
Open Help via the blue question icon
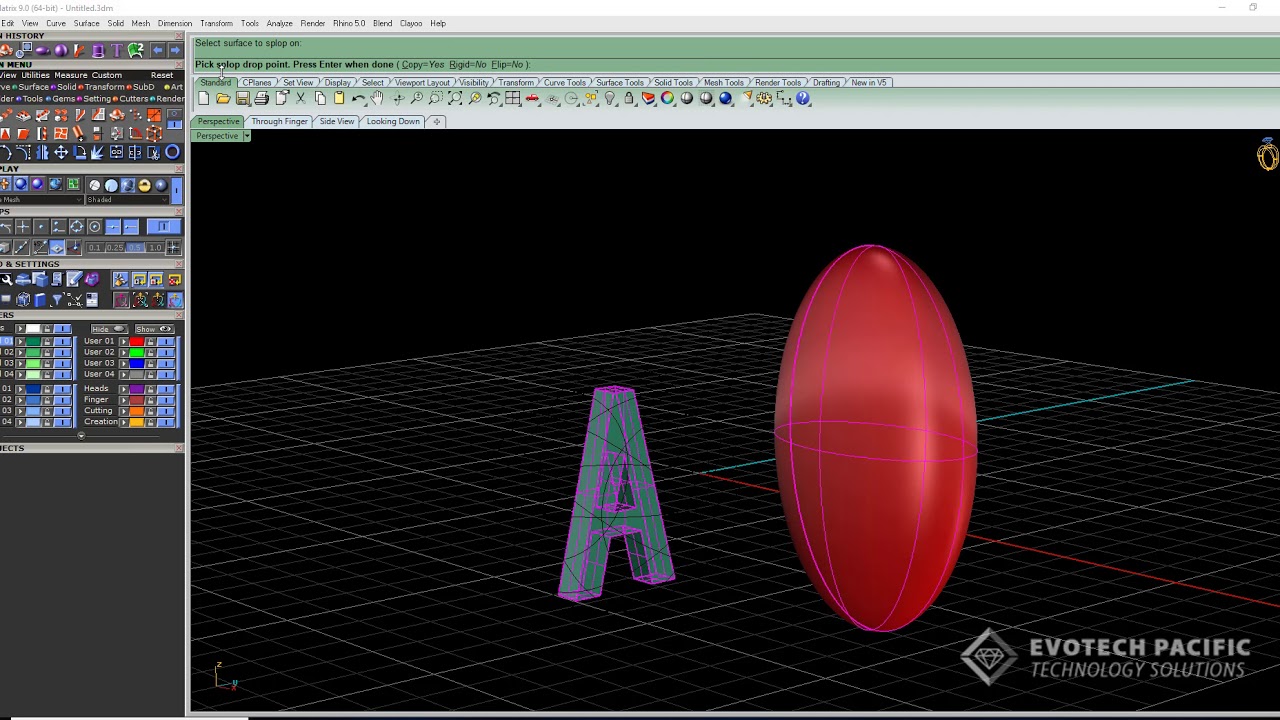pos(804,98)
